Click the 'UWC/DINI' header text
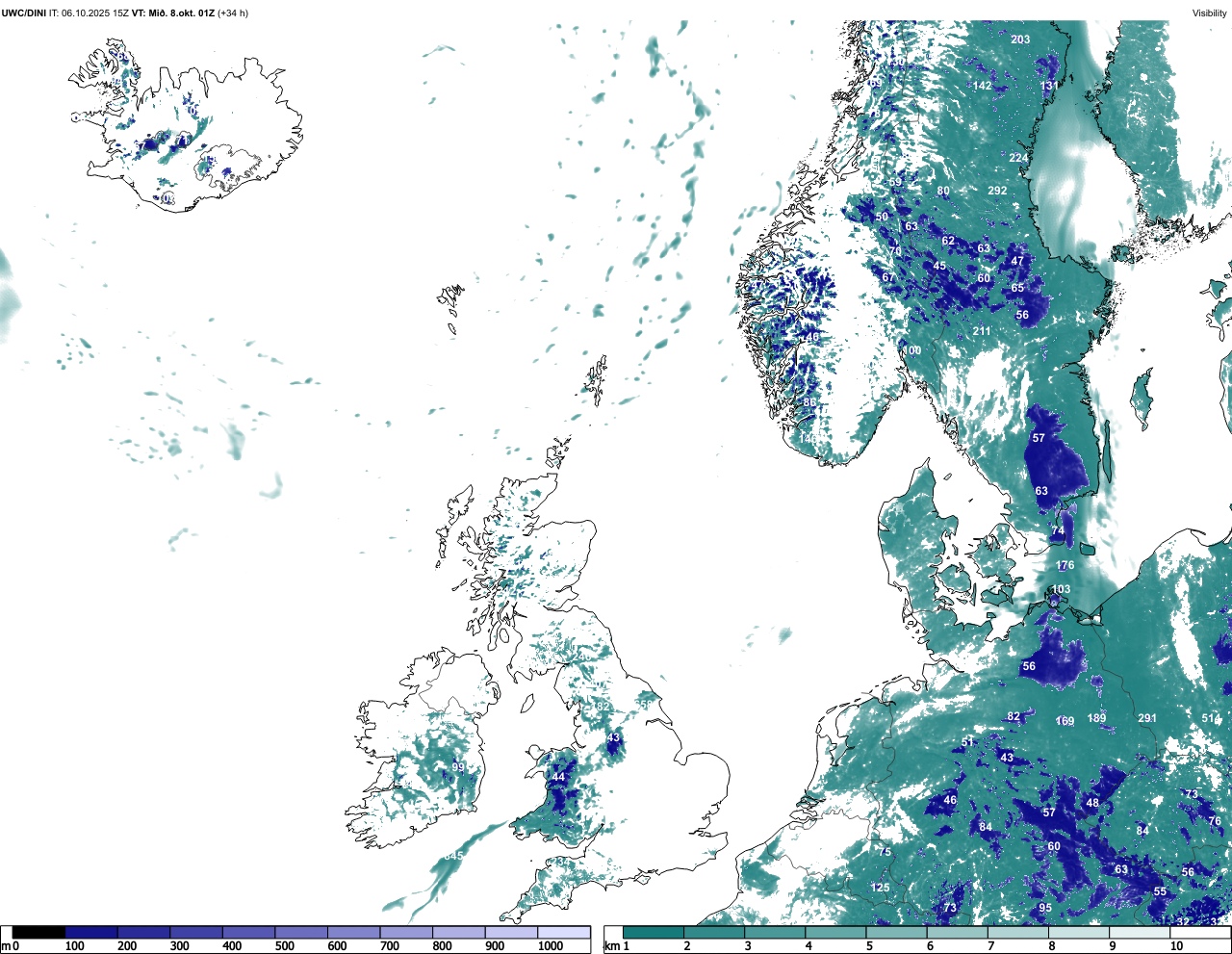Viewport: 1232px width, 954px height. click(x=24, y=13)
